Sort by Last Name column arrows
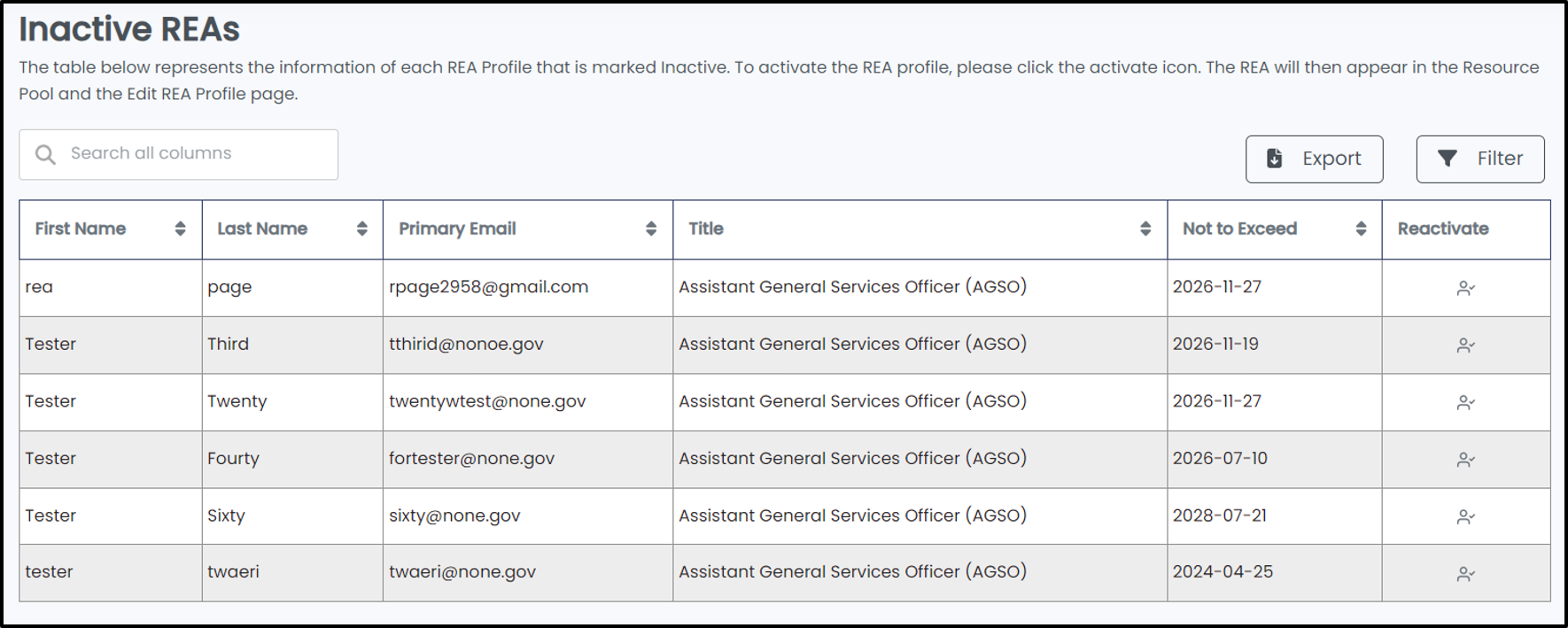The width and height of the screenshot is (1568, 628). click(x=361, y=229)
